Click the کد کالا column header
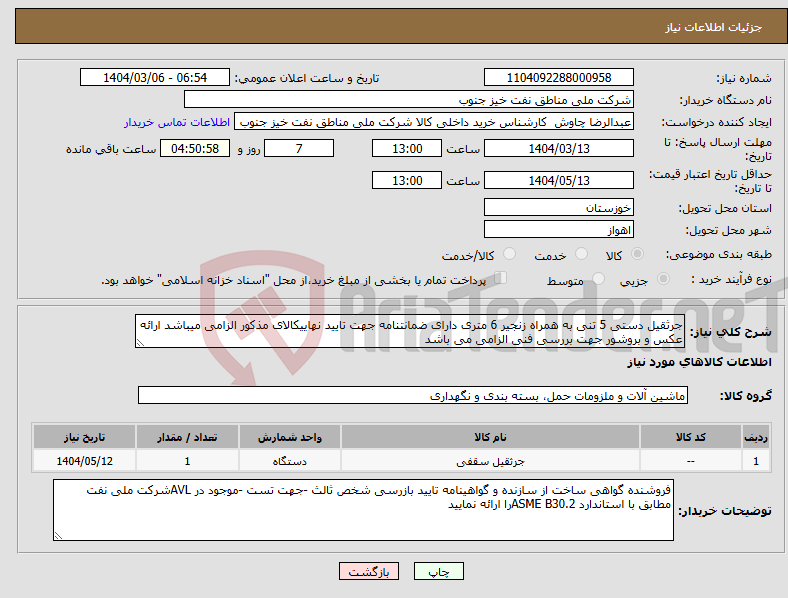The width and height of the screenshot is (788, 598). tap(691, 437)
